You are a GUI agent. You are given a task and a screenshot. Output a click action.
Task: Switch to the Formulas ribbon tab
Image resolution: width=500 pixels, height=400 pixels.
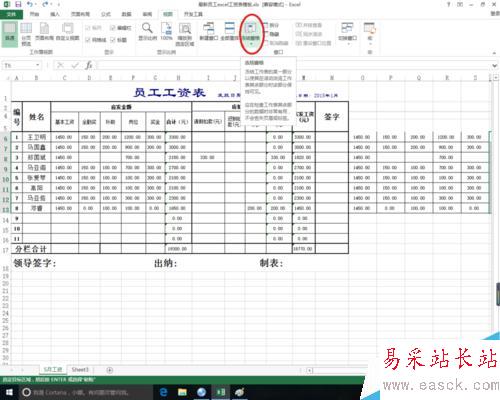pyautogui.click(x=106, y=14)
